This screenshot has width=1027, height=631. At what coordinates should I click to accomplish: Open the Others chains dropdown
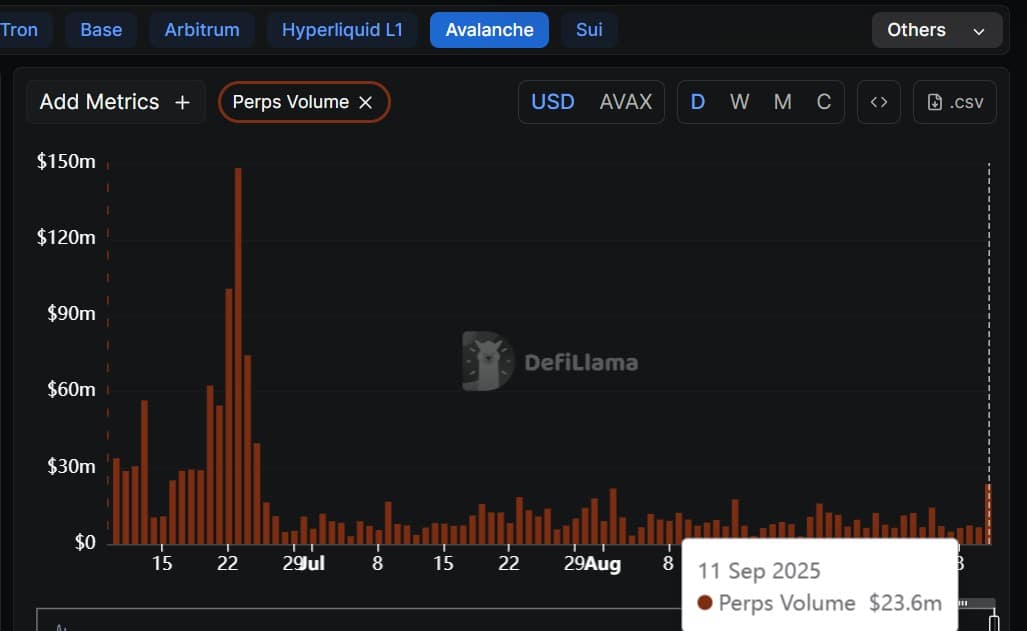click(936, 29)
